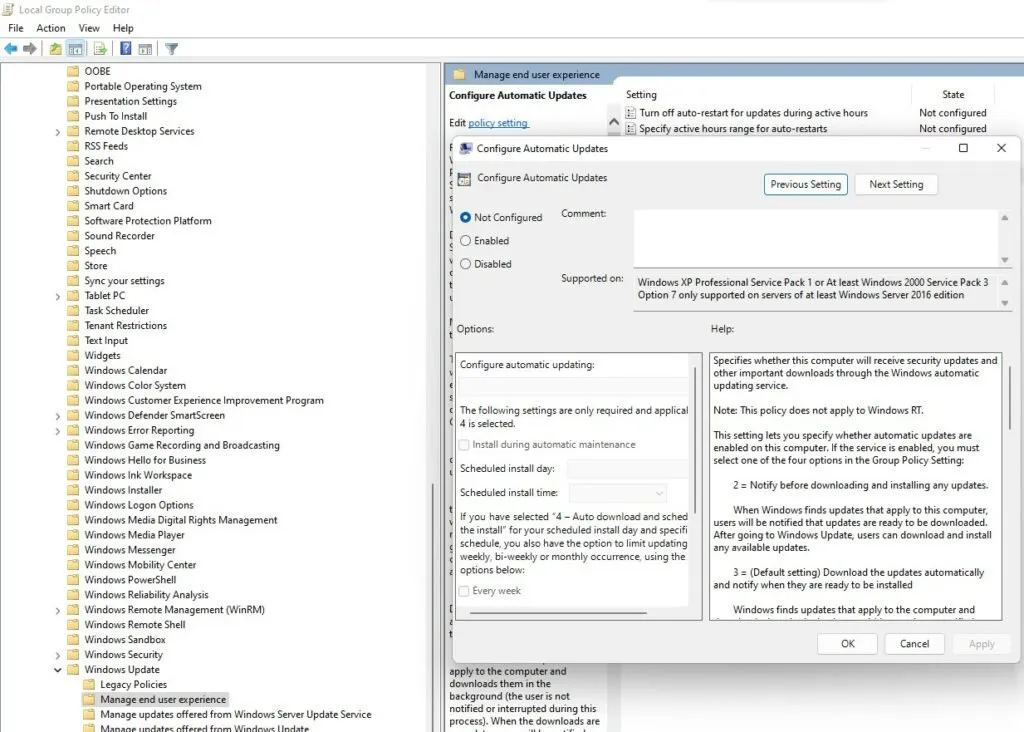This screenshot has height=732, width=1024.
Task: Click the Export List toolbar icon
Action: [x=100, y=48]
